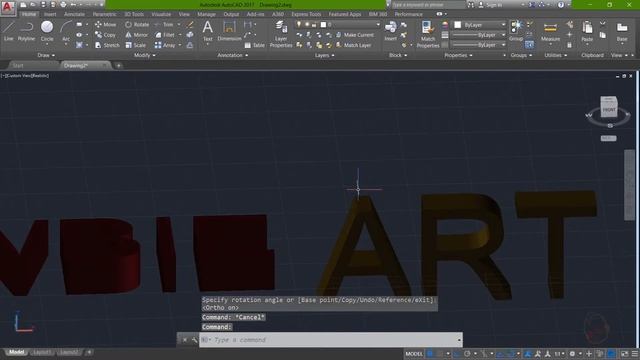
Task: Click Sign In button
Action: tap(491, 5)
